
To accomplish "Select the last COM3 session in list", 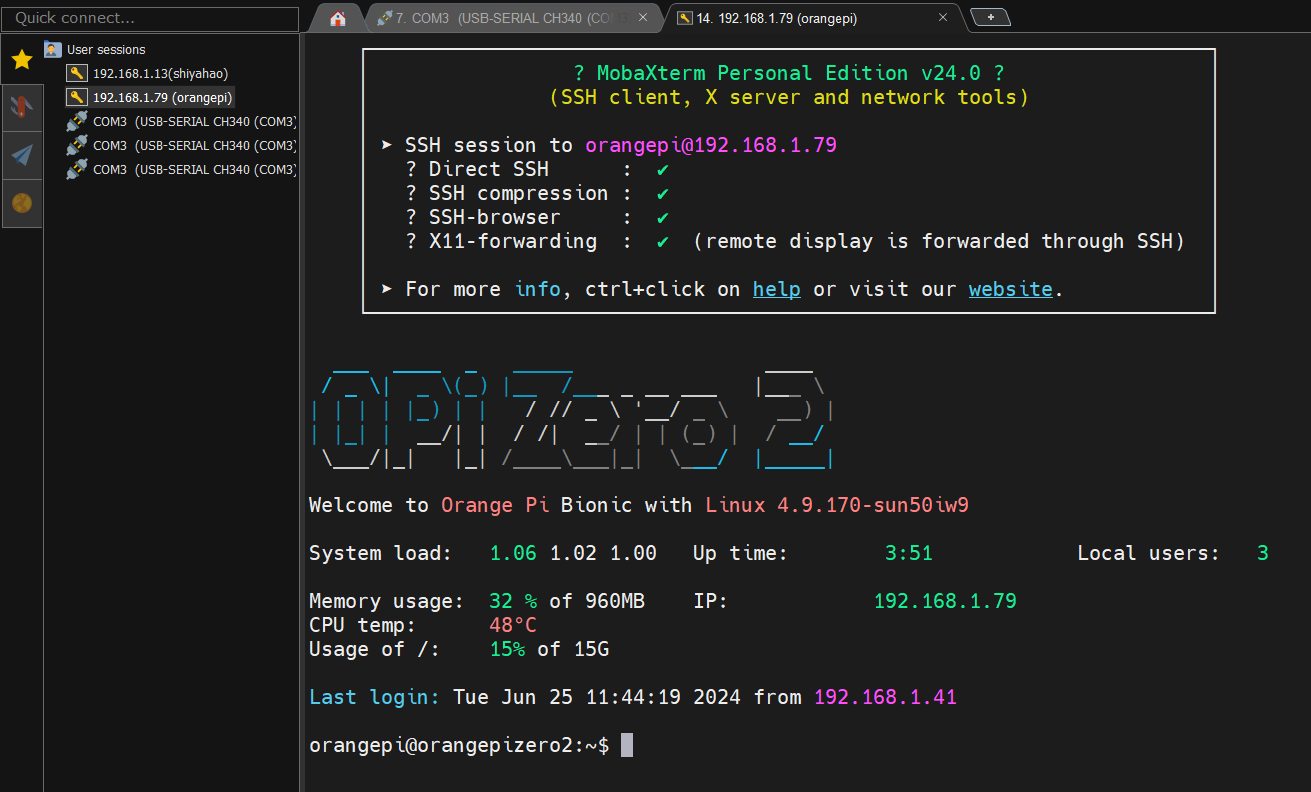I will point(195,169).
